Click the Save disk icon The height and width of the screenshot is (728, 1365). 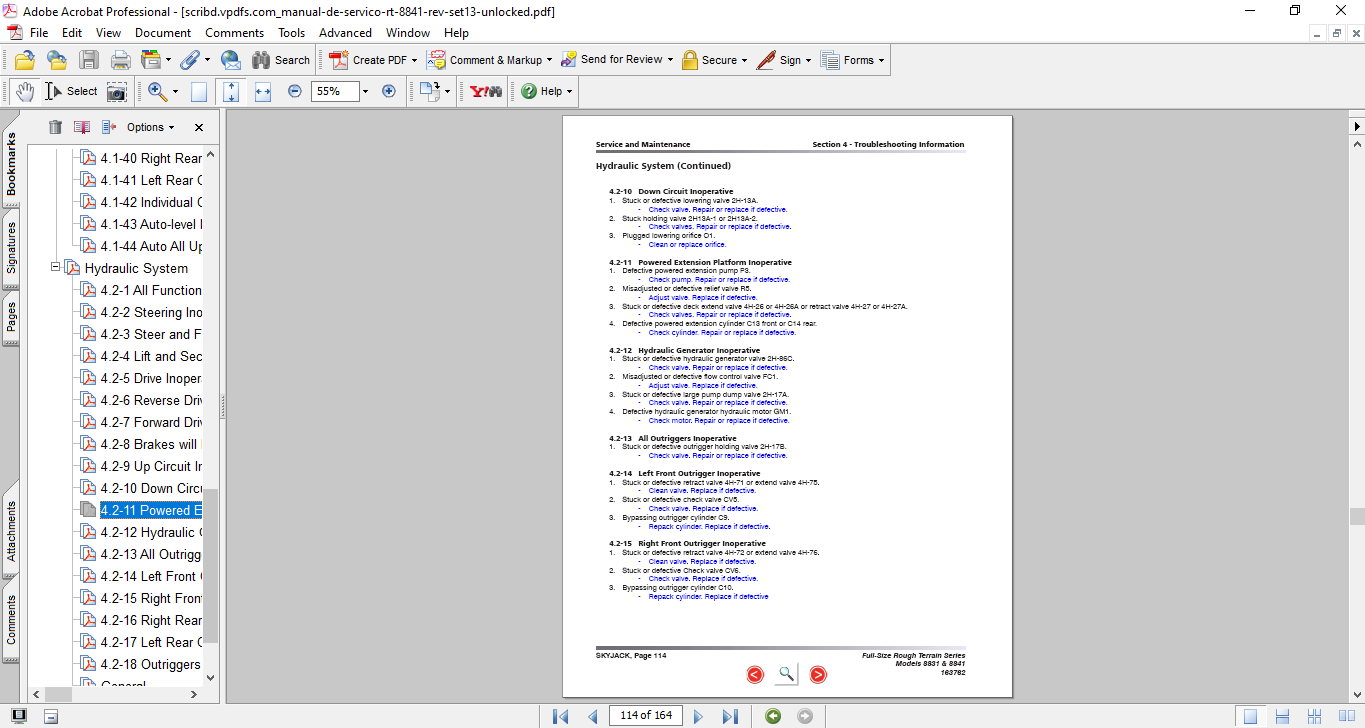click(x=89, y=60)
